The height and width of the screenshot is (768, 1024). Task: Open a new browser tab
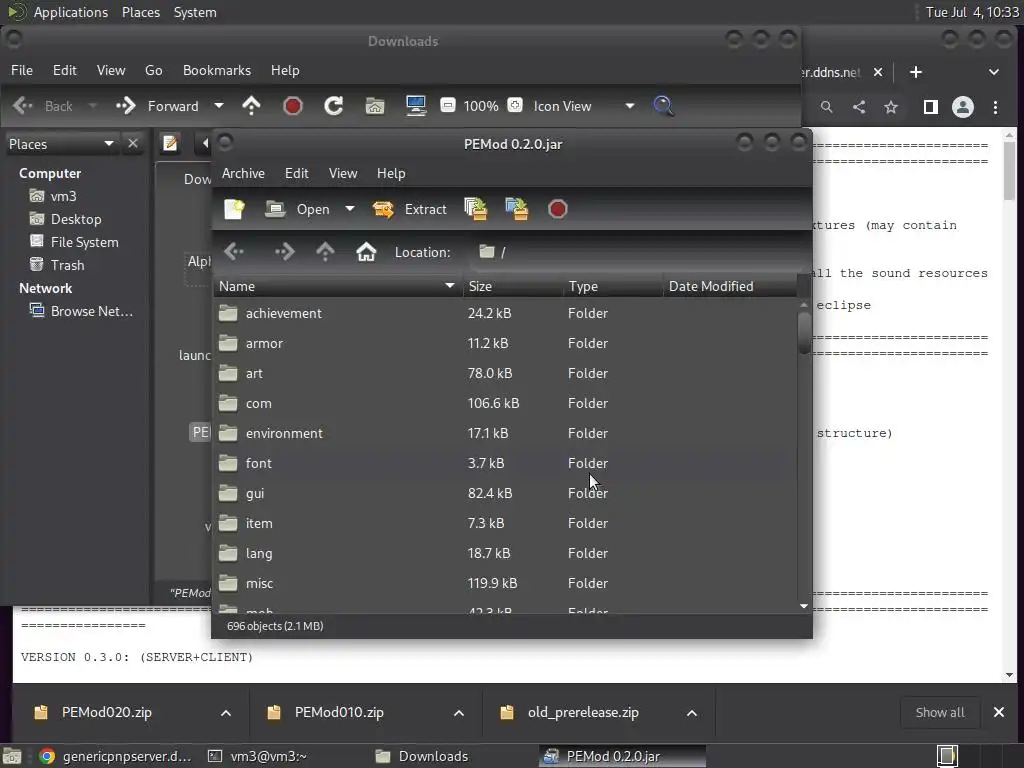pos(916,72)
